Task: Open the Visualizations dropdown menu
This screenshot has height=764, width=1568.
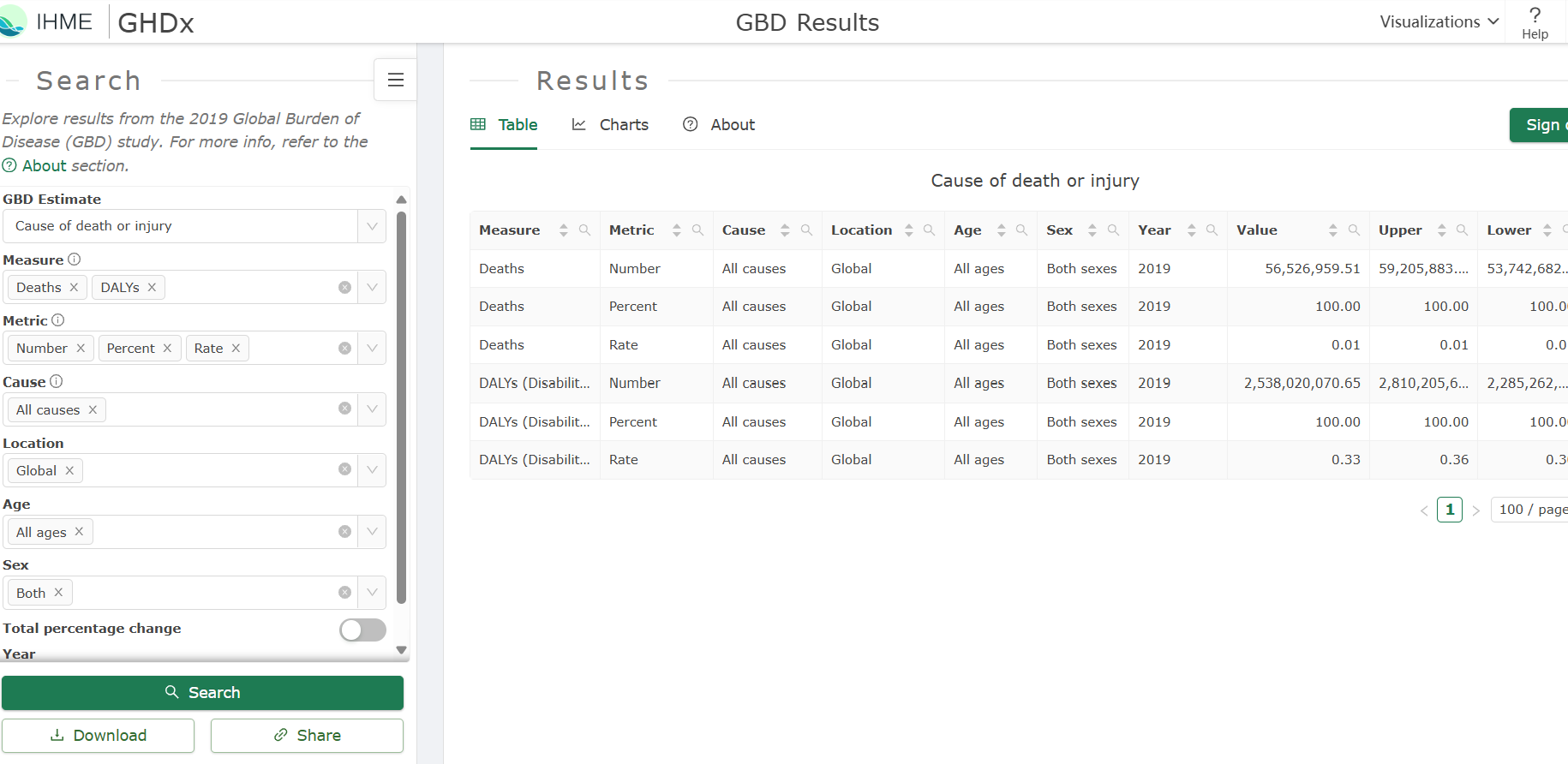Action: pyautogui.click(x=1439, y=21)
